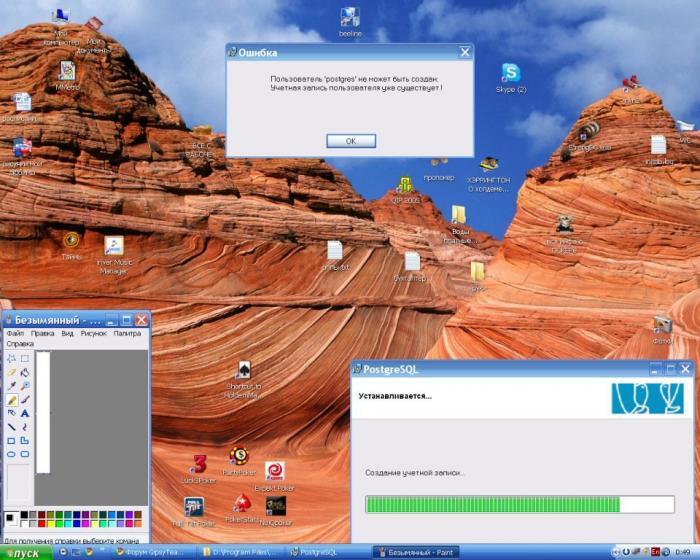This screenshot has width=700, height=560.
Task: Open the camera icon at desktop right edge
Action: point(662,325)
